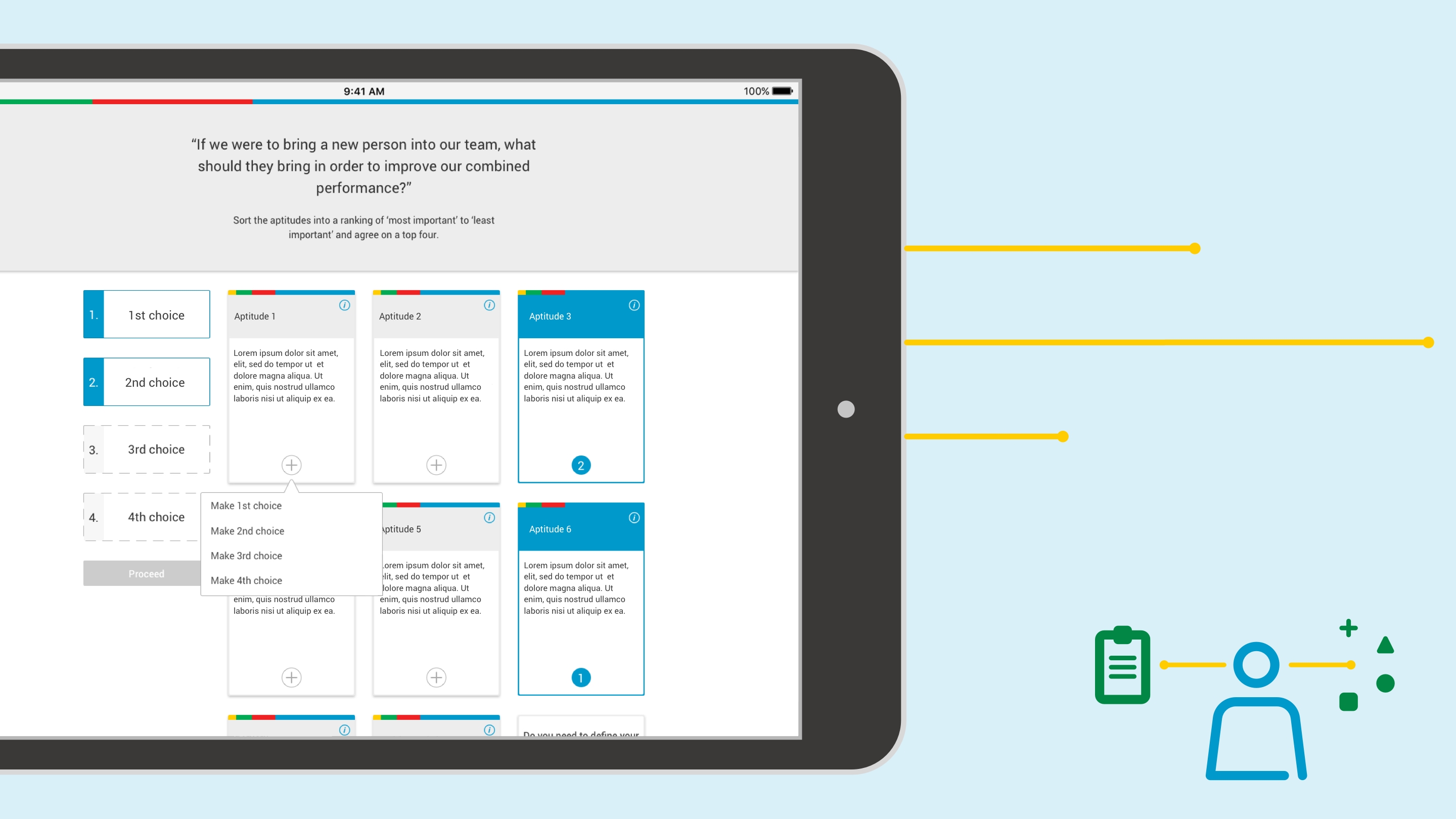Select 'Make 1st choice' from dropdown
Screen dimensions: 1456x819
point(246,505)
